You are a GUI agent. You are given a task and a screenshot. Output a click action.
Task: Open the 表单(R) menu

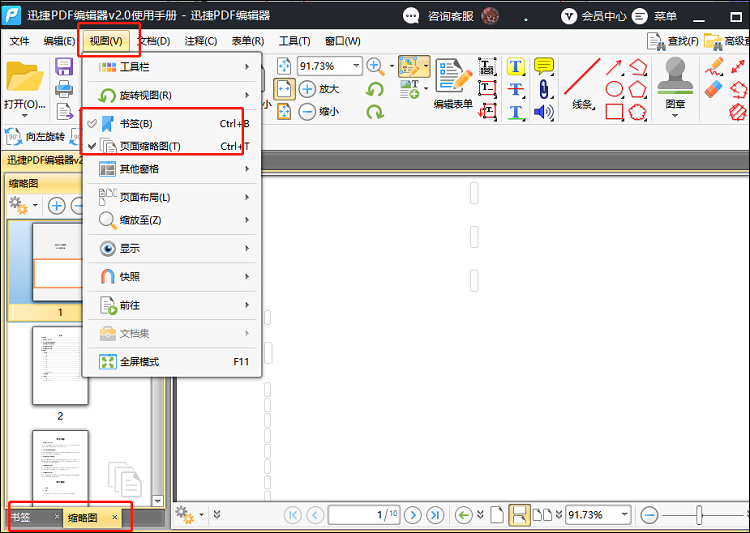(x=248, y=41)
